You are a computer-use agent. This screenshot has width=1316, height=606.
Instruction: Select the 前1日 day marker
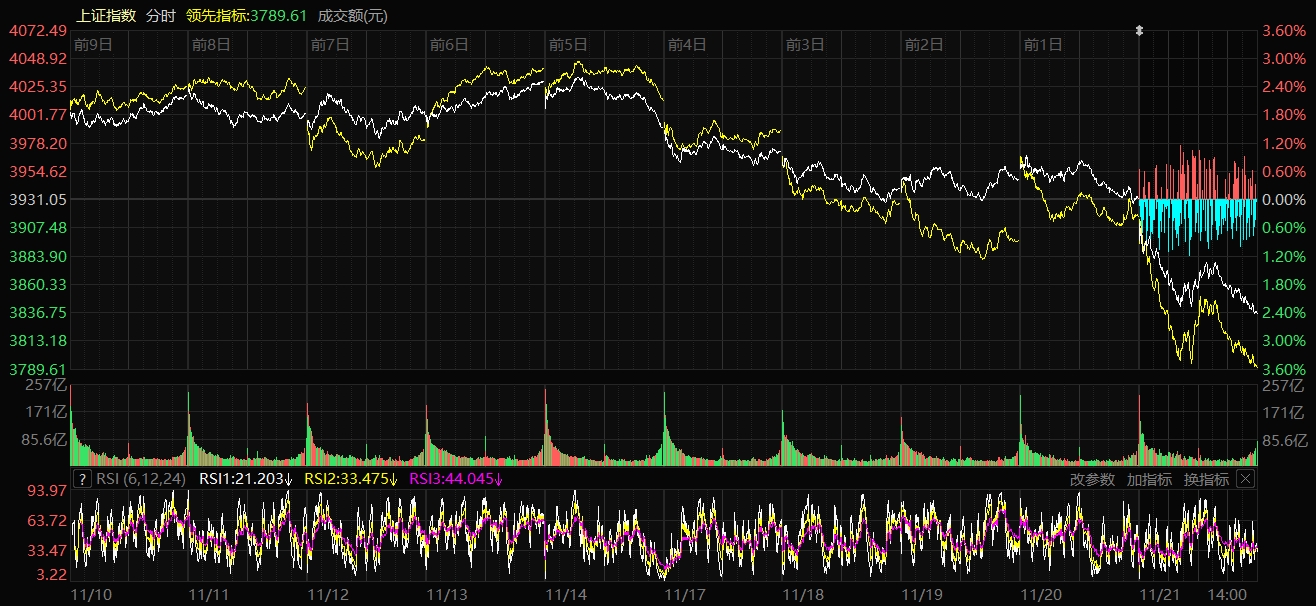1043,44
